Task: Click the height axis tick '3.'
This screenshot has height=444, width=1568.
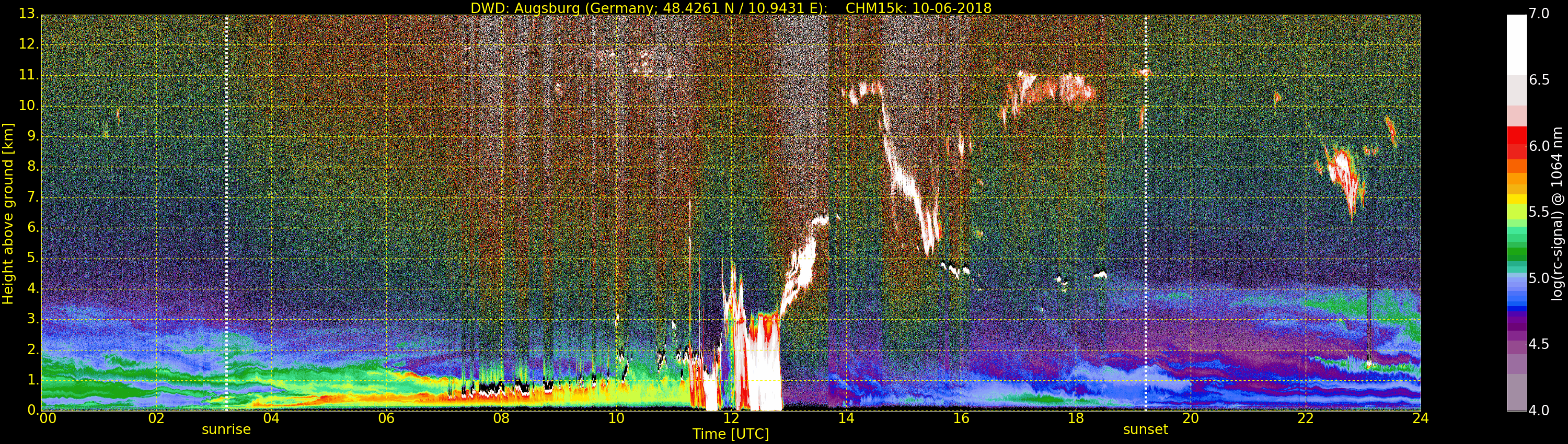Action: (x=32, y=319)
